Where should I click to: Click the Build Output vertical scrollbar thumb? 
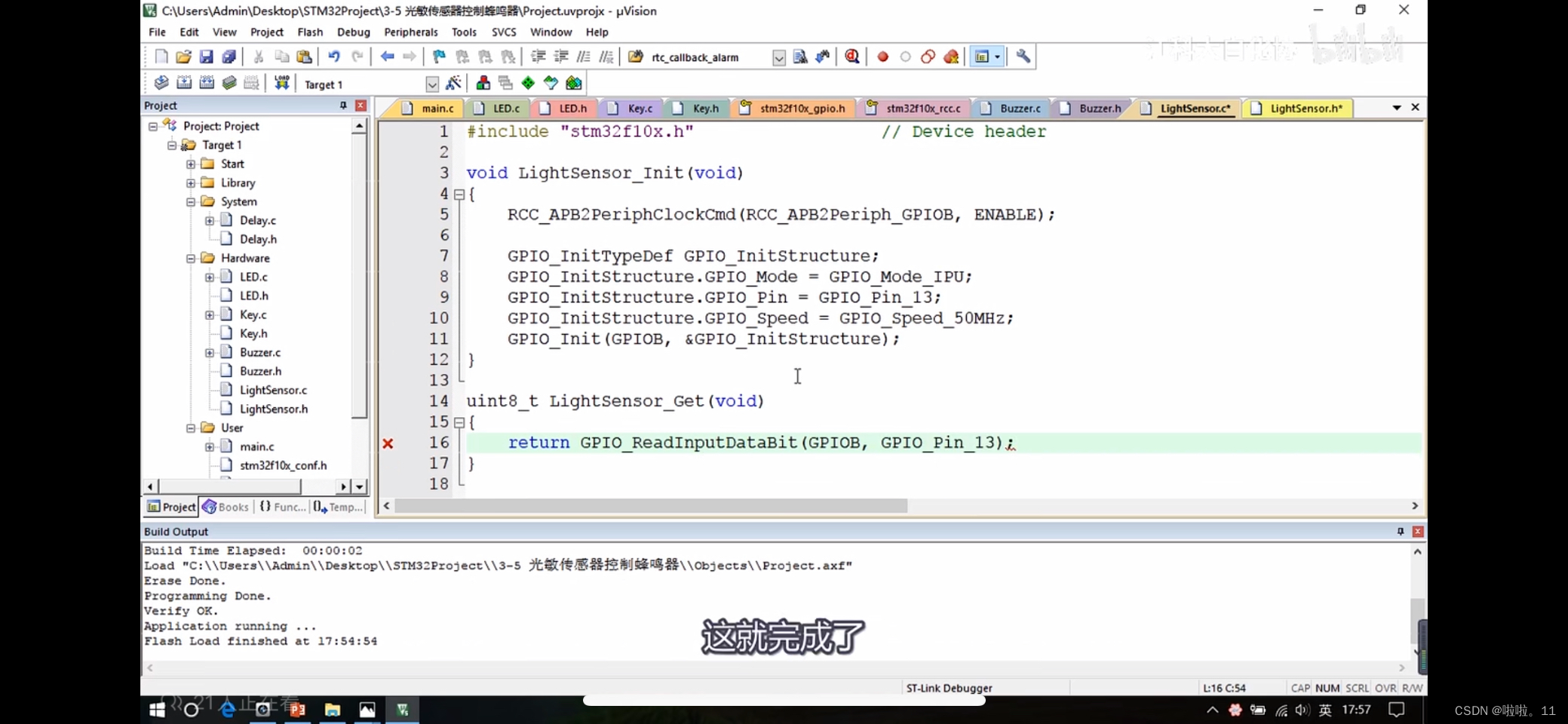(1417, 622)
